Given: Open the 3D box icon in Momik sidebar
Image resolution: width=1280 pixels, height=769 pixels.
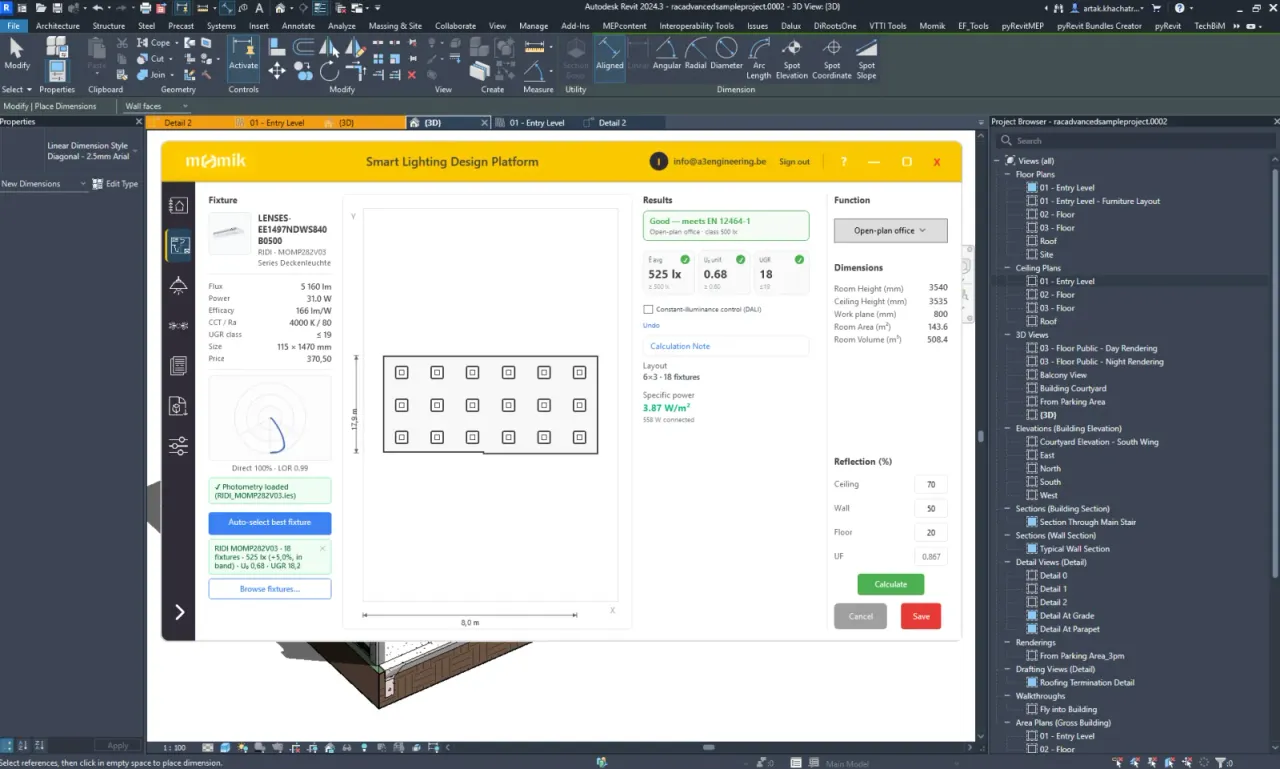Looking at the screenshot, I should (178, 406).
